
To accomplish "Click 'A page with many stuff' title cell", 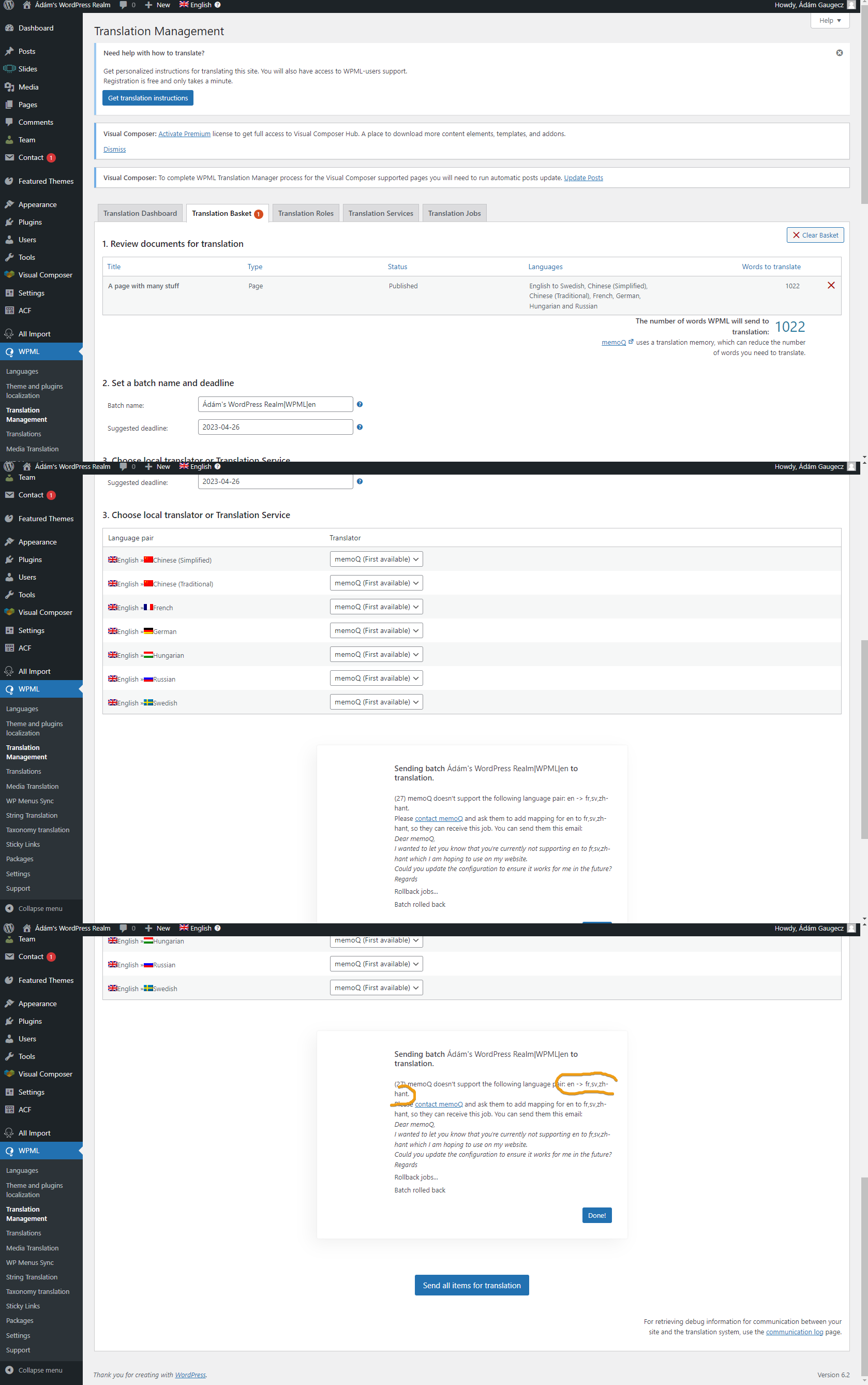I will tap(143, 286).
